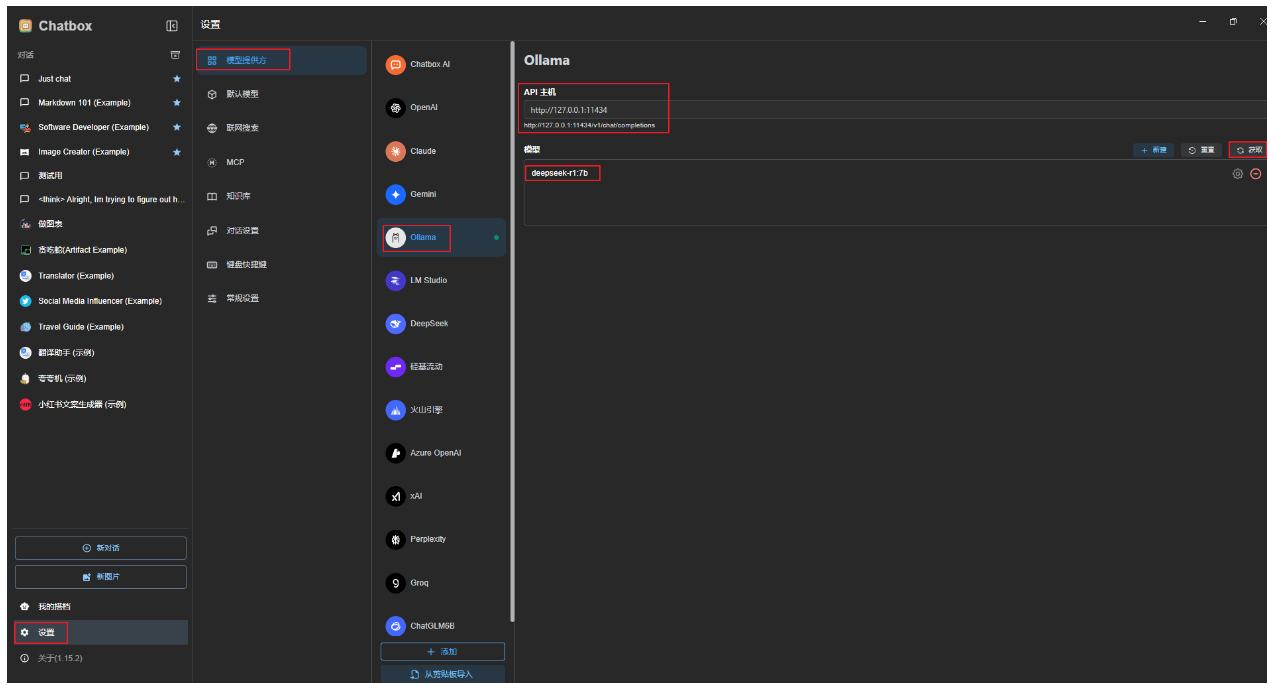Select the Chatbox AI provider icon
The width and height of the screenshot is (1271, 689).
click(x=395, y=65)
